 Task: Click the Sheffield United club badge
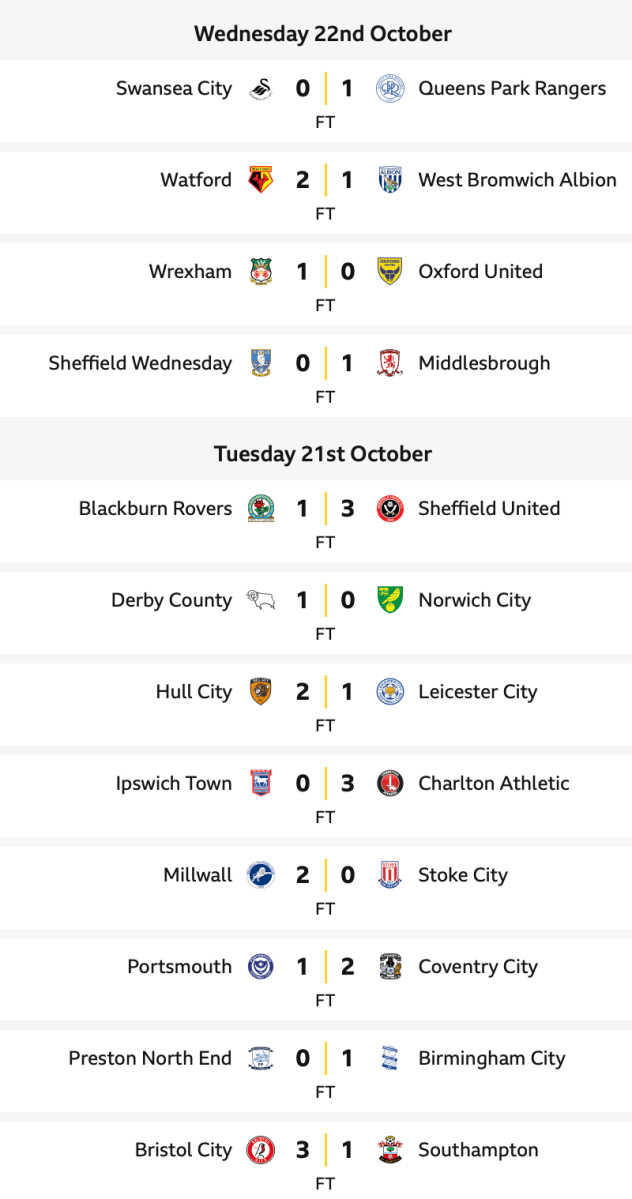[x=389, y=509]
